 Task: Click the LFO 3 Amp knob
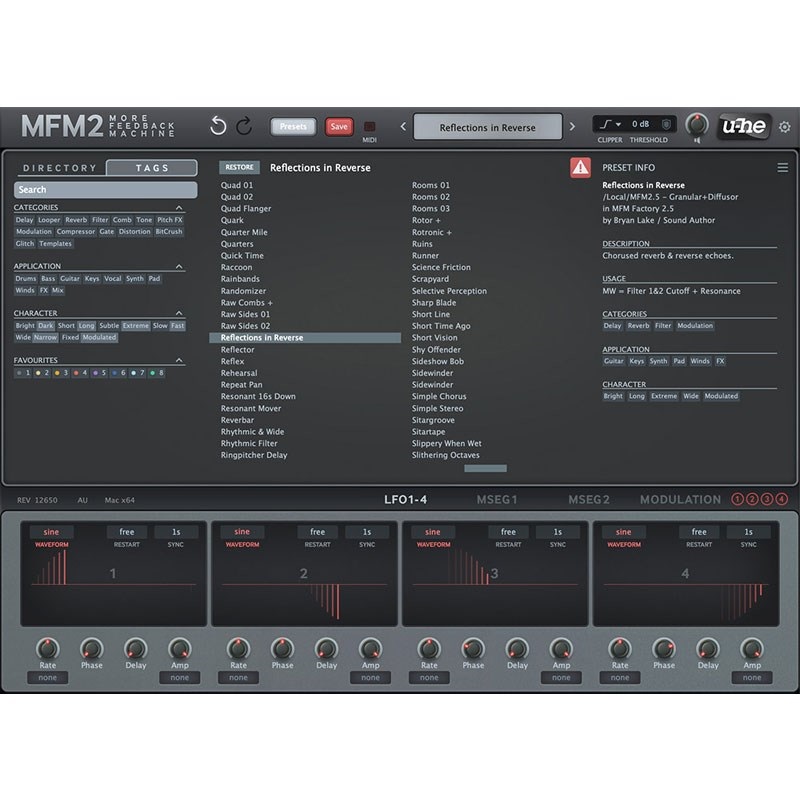[x=561, y=648]
